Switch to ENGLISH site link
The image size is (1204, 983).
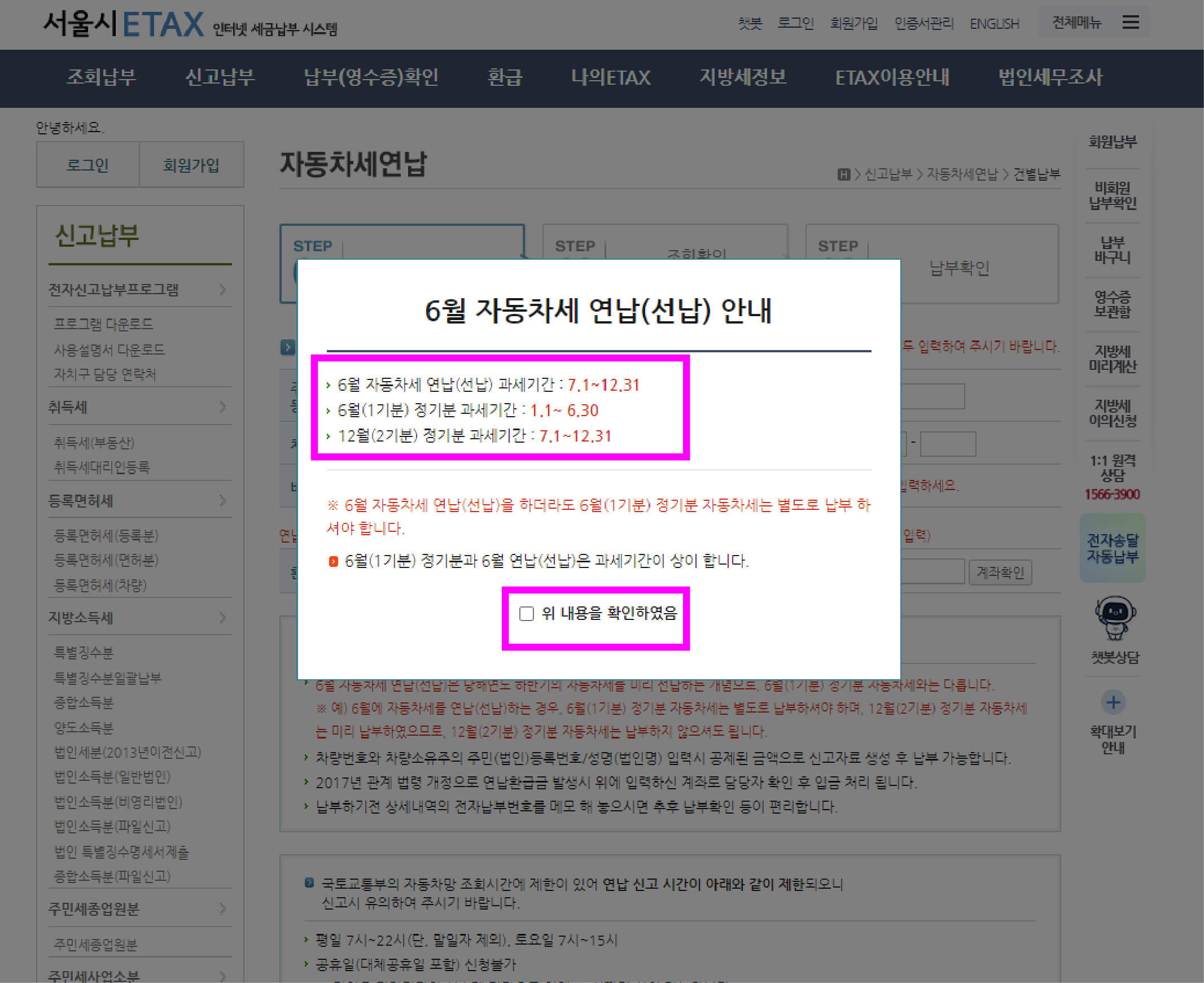[x=994, y=24]
